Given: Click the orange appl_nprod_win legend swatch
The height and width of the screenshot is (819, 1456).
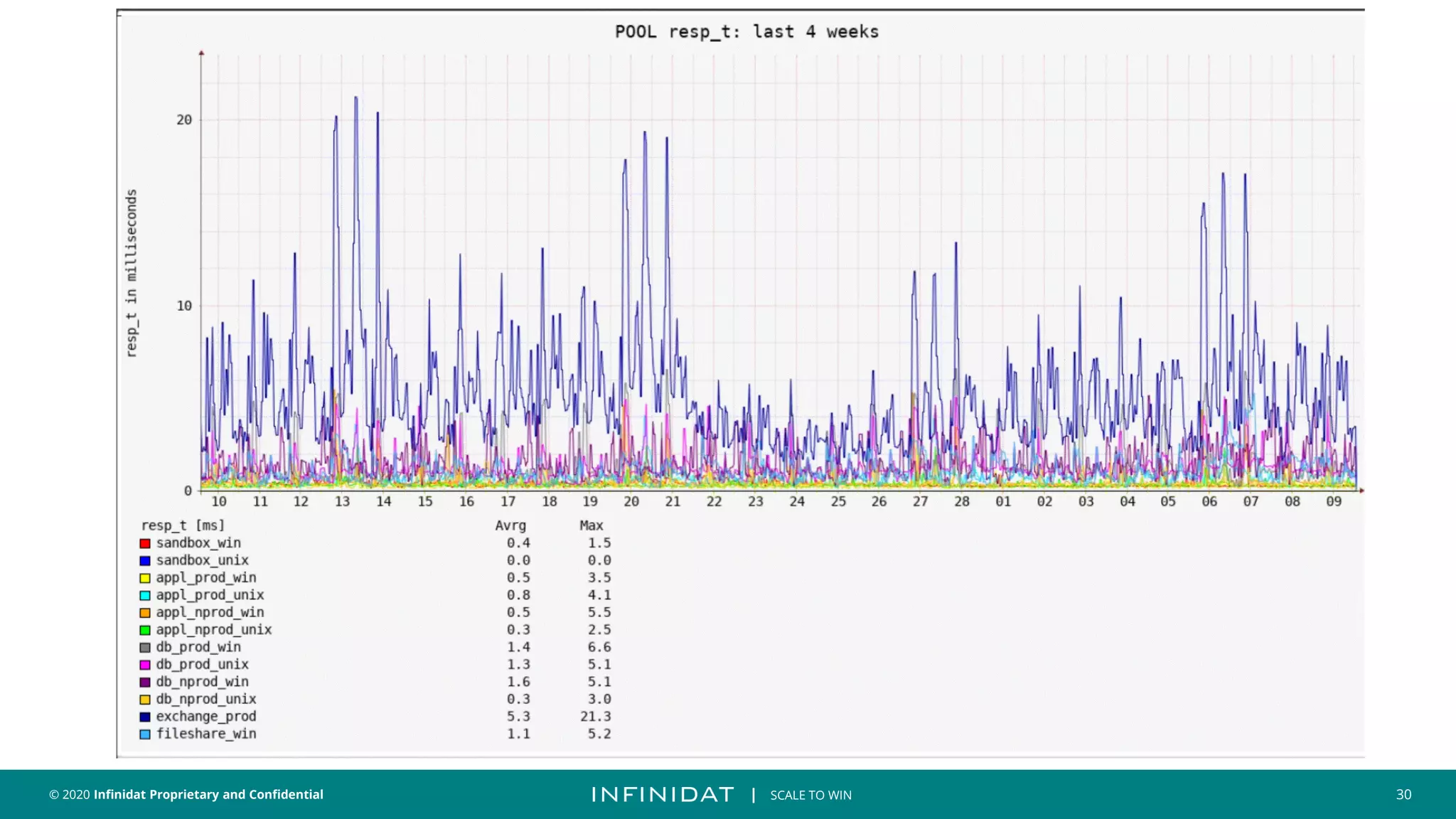Looking at the screenshot, I should (x=145, y=613).
